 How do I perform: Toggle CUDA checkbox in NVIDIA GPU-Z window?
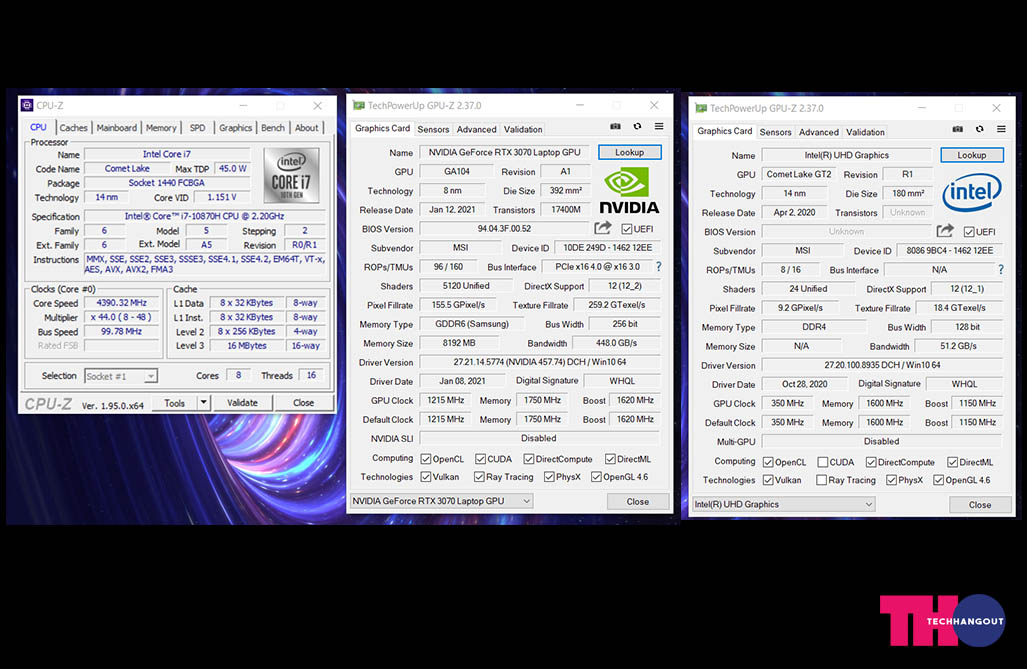click(x=480, y=459)
